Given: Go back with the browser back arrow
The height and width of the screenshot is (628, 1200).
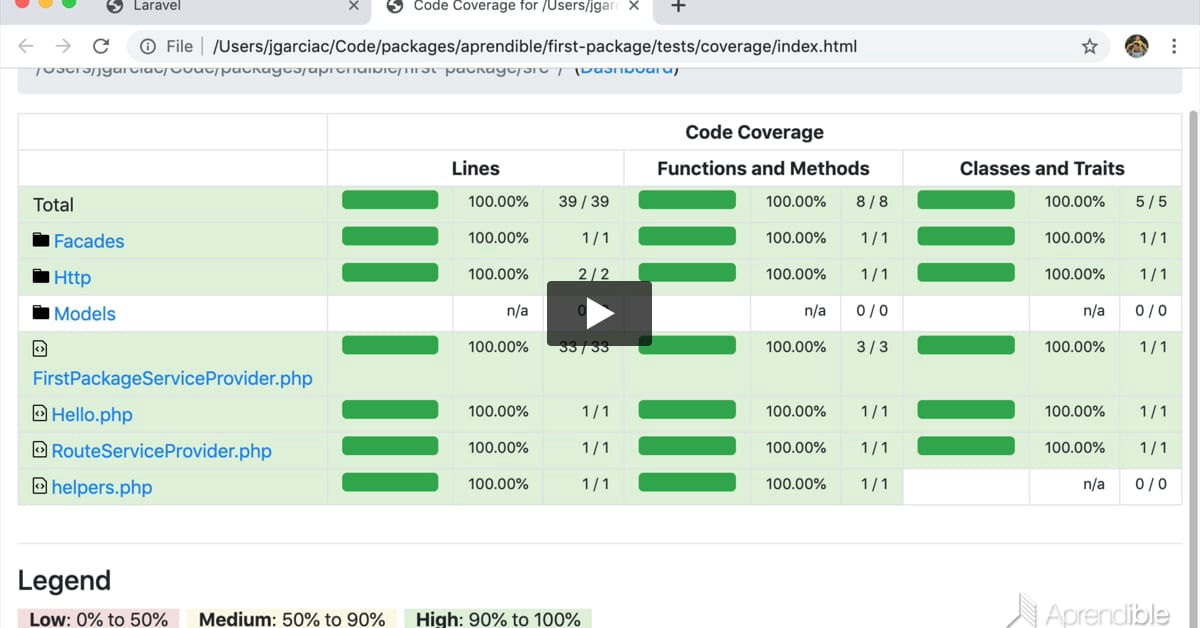Looking at the screenshot, I should click(26, 46).
